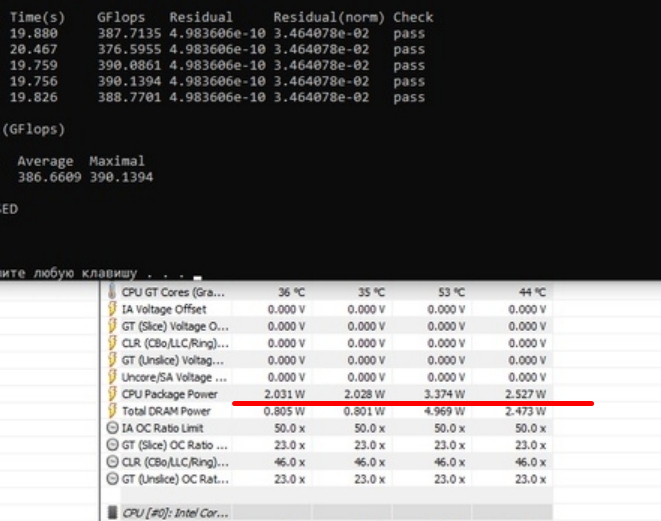This screenshot has height=521, width=661.
Task: Click the 44 °C CPU GT Cores value
Action: point(532,292)
